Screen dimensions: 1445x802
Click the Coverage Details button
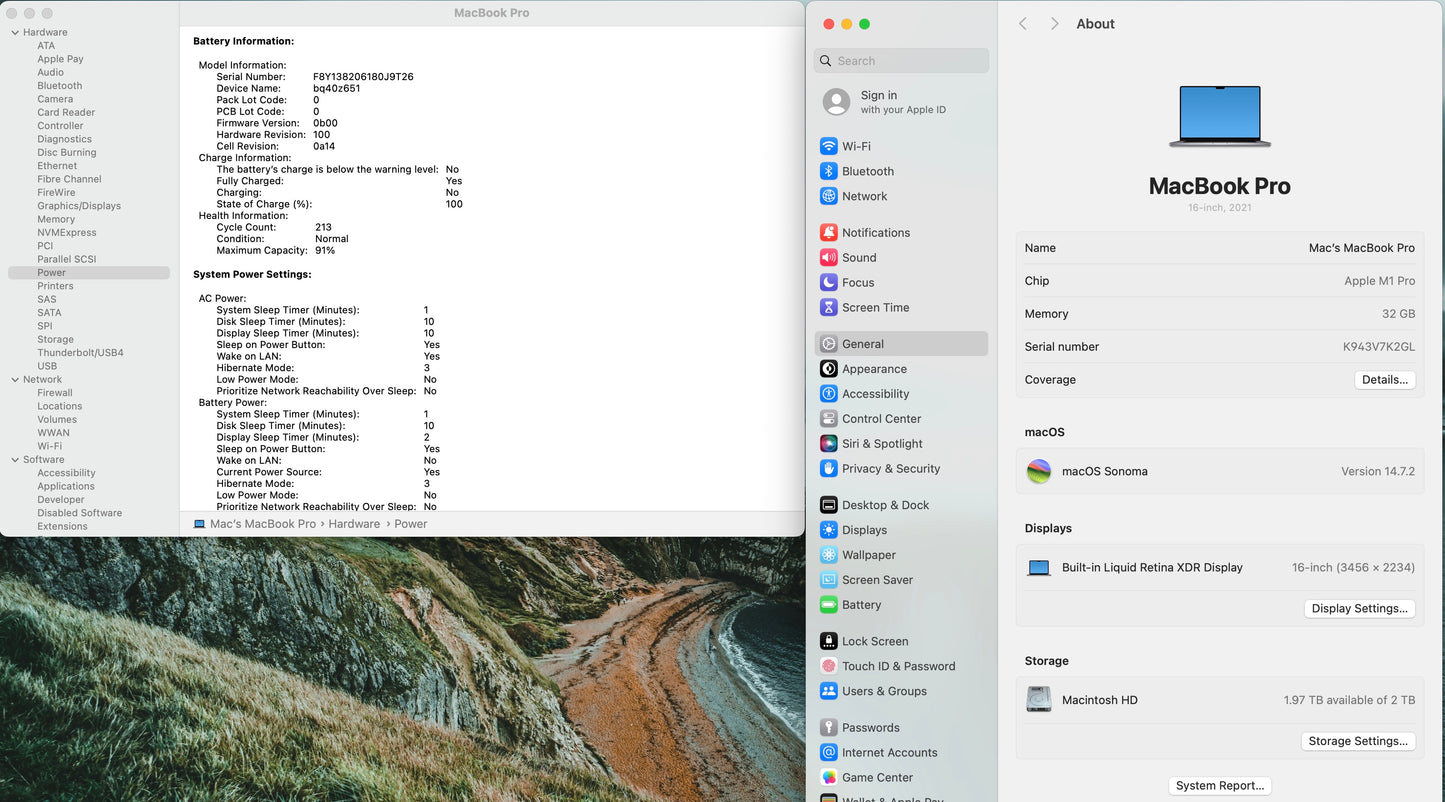click(1384, 380)
